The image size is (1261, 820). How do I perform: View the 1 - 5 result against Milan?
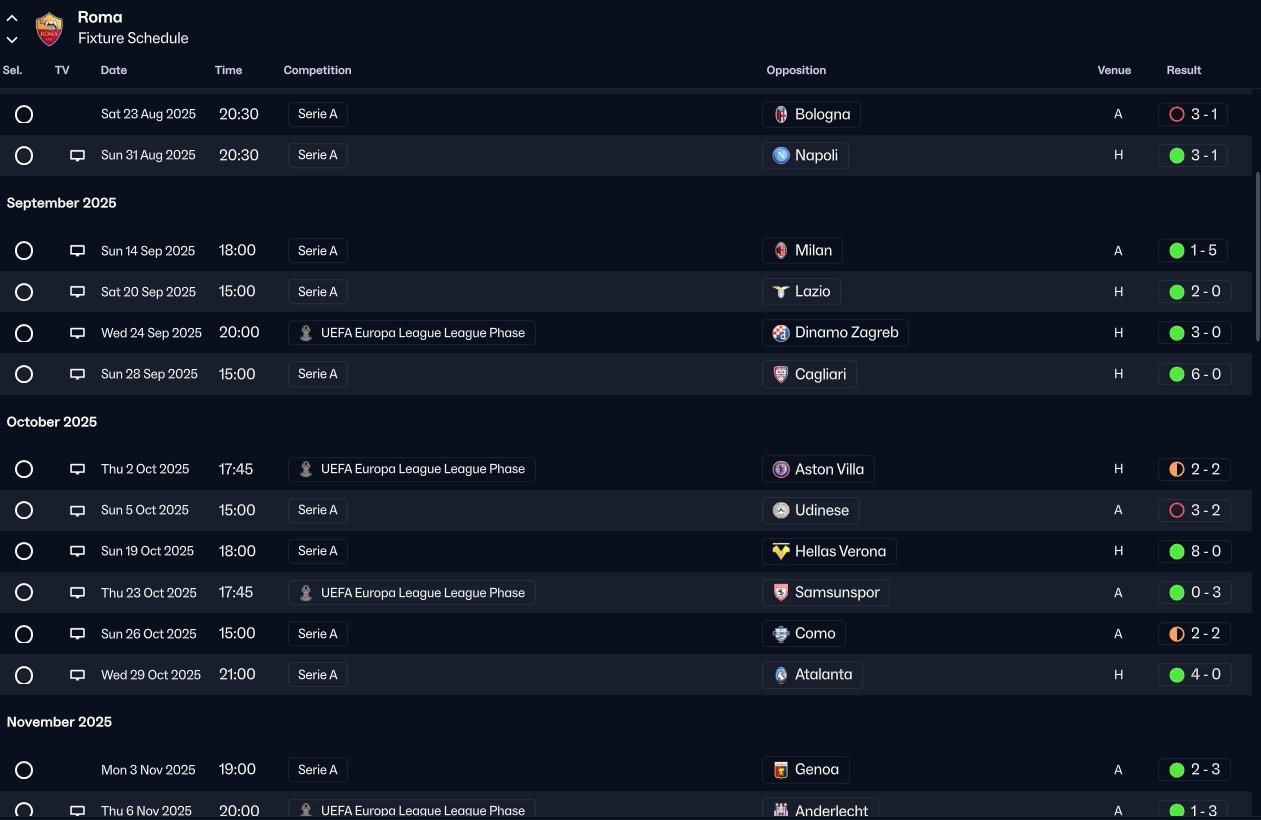[1193, 251]
